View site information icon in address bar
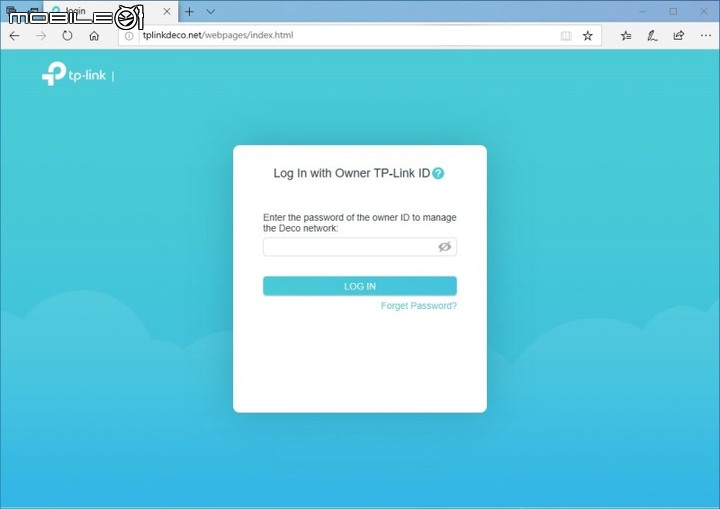The width and height of the screenshot is (720, 509). pos(129,36)
